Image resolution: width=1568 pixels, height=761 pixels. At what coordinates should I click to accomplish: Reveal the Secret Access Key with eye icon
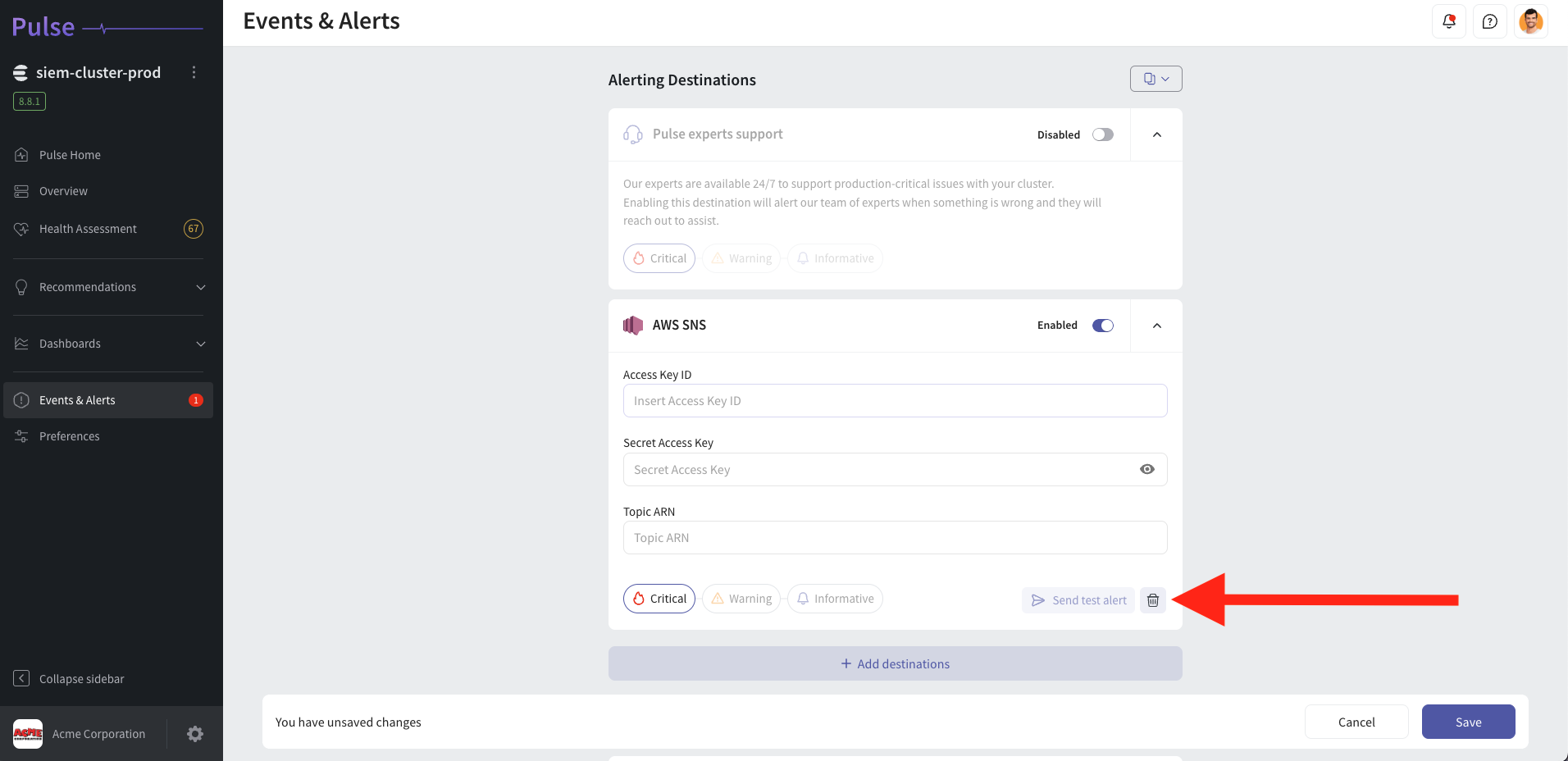[1146, 469]
